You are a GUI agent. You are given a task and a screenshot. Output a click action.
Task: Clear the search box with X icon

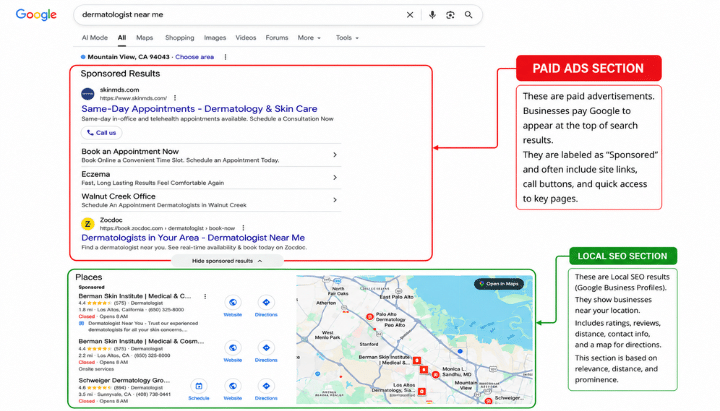click(x=410, y=15)
